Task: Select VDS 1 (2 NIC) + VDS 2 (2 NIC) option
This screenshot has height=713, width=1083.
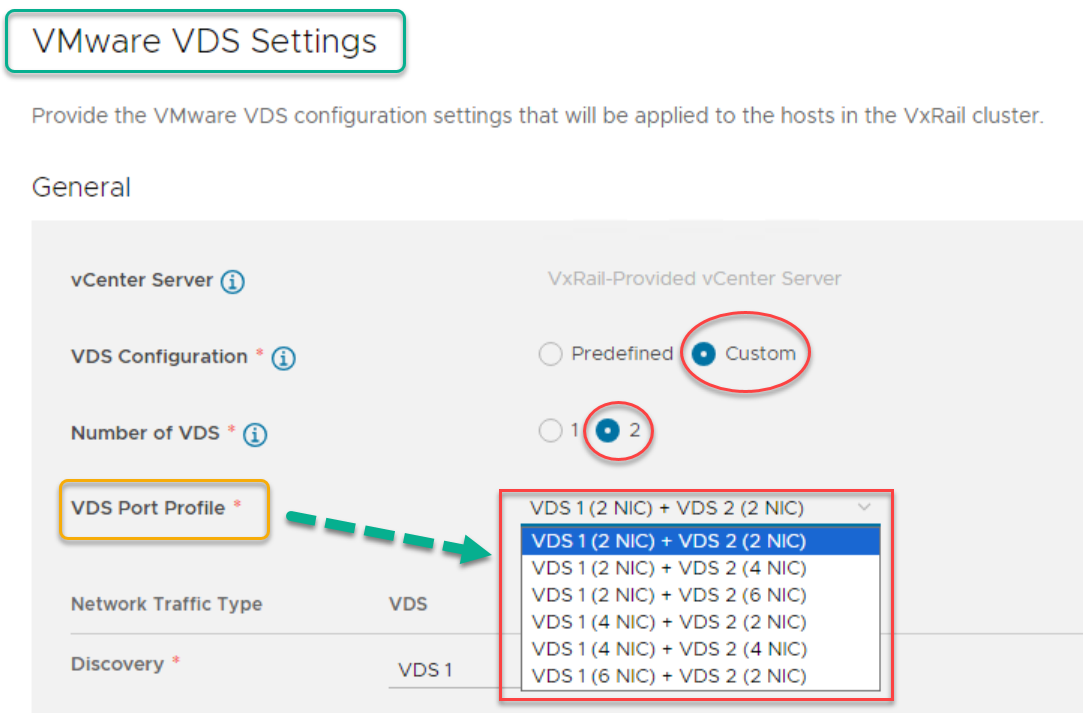Action: pos(669,541)
